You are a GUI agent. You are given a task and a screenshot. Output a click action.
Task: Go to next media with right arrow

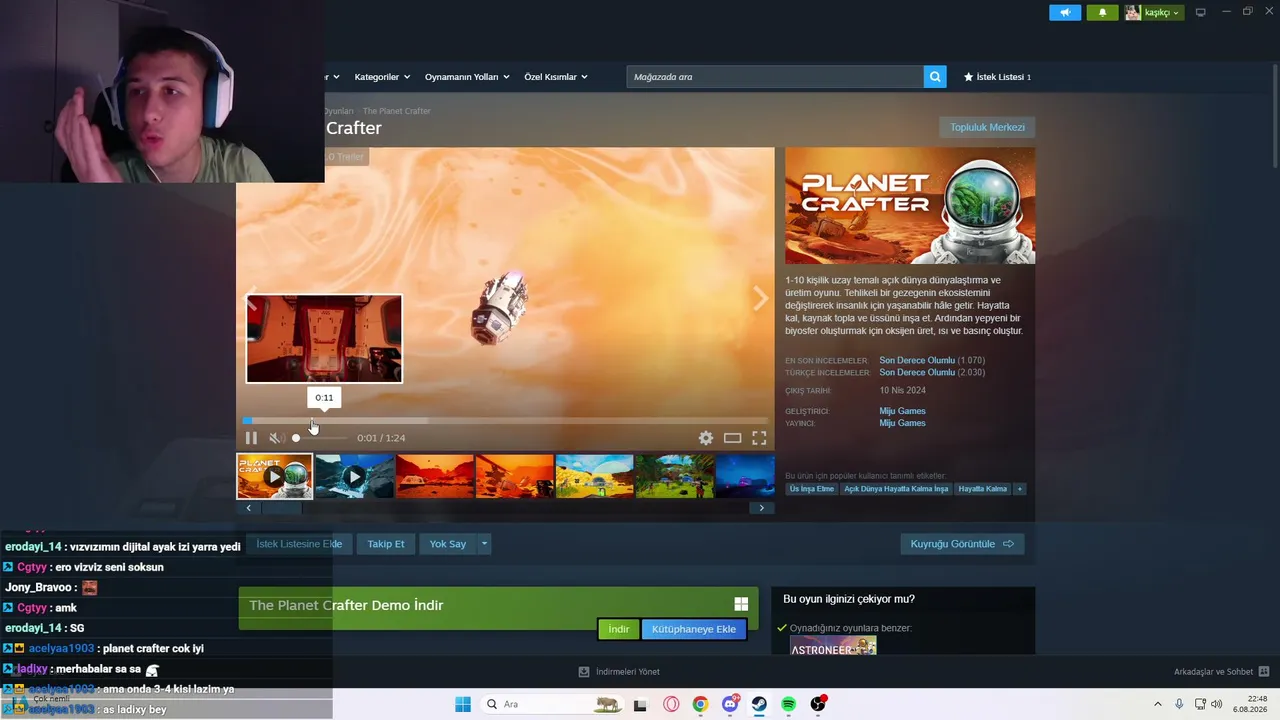(761, 298)
